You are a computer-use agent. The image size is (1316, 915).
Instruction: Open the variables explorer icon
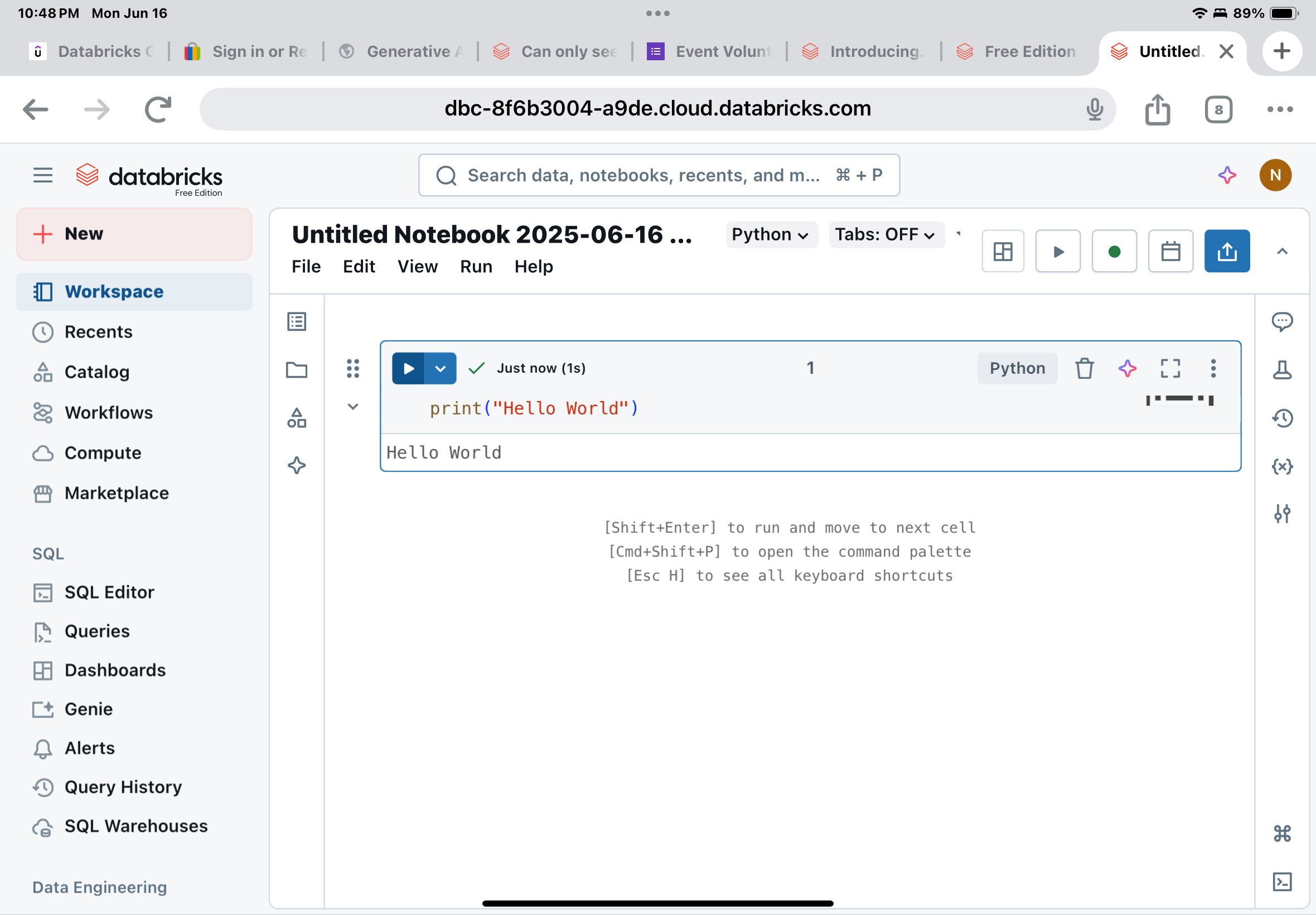1281,466
